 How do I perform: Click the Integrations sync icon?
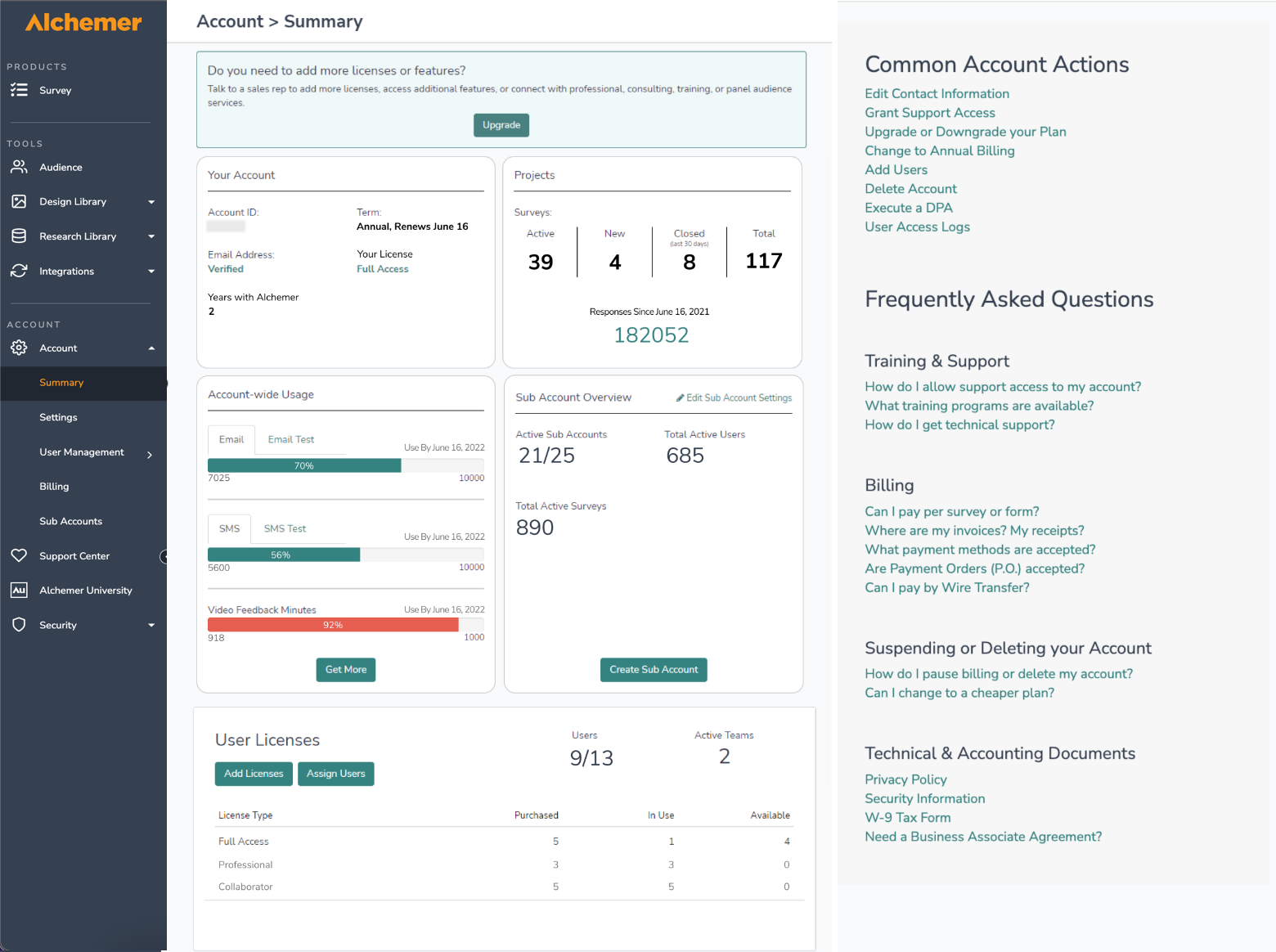click(x=19, y=271)
